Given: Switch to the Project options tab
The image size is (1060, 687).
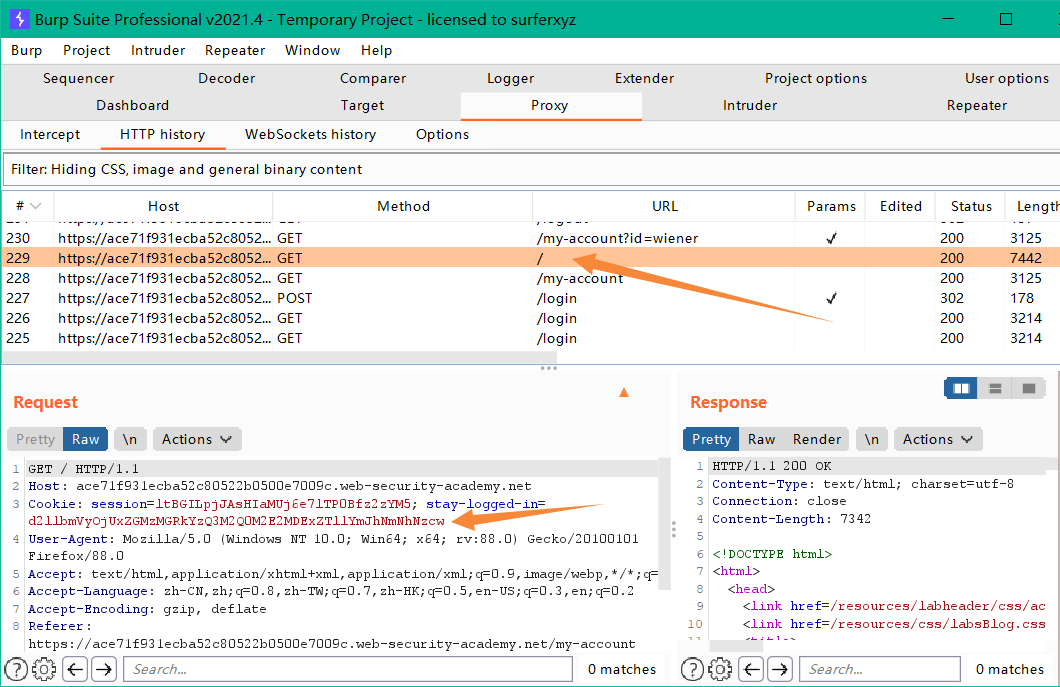Looking at the screenshot, I should pos(816,78).
